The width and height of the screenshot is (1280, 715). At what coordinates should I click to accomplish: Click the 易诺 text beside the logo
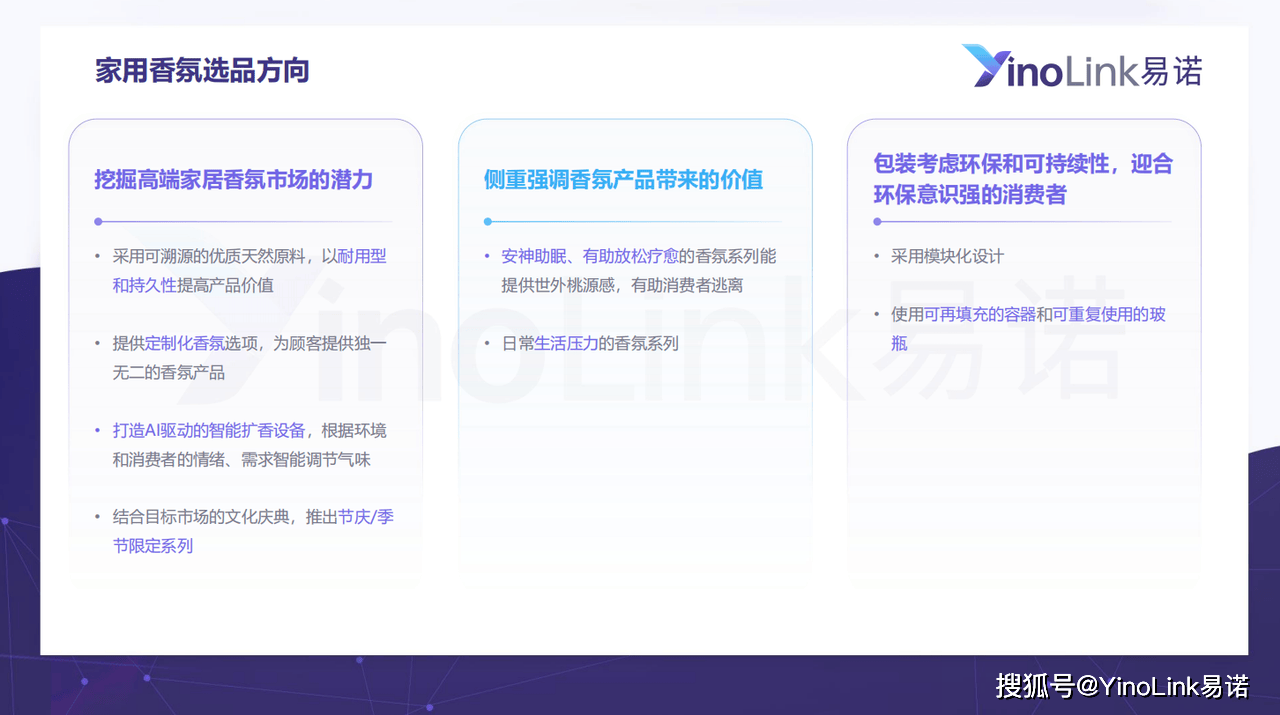pyautogui.click(x=1171, y=71)
